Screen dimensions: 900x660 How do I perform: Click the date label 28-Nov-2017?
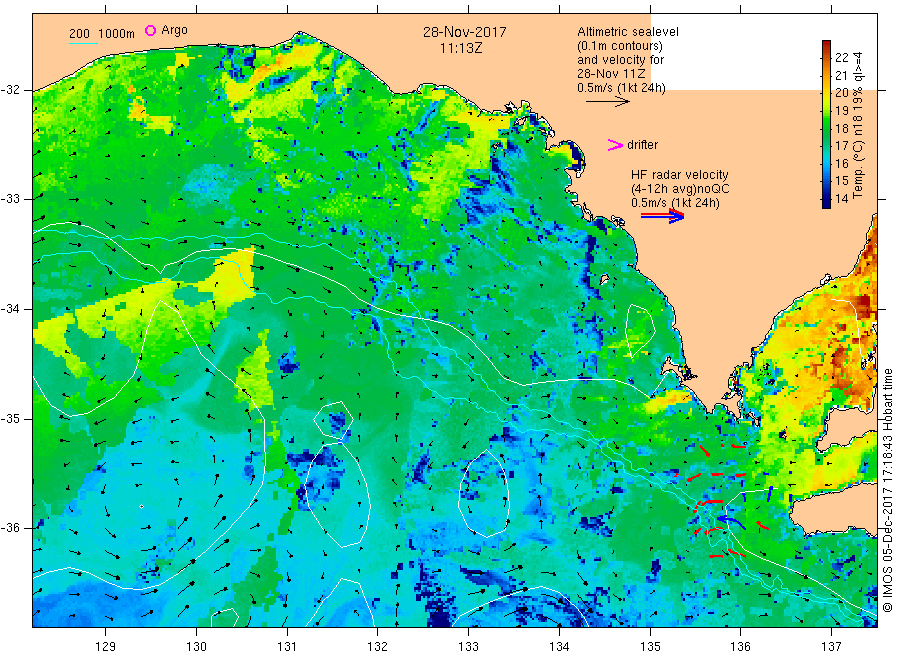[465, 32]
